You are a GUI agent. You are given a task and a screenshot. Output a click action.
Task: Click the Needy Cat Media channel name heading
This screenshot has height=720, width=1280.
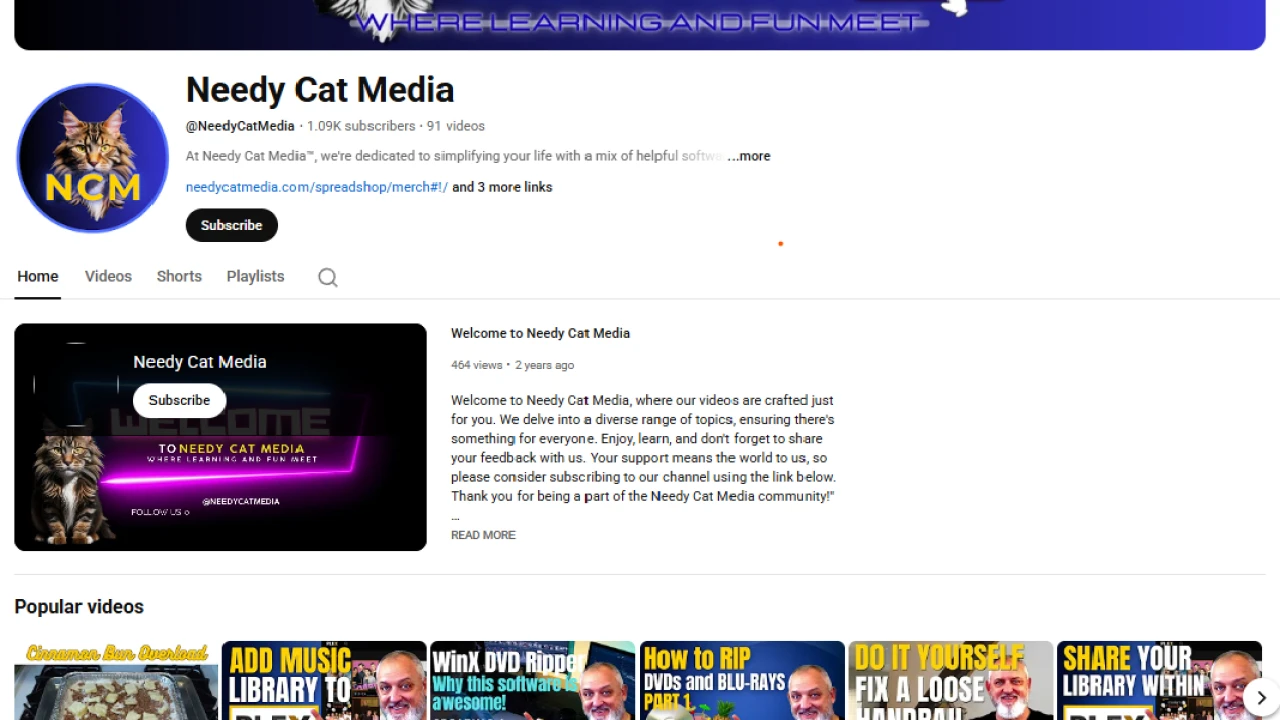(320, 90)
